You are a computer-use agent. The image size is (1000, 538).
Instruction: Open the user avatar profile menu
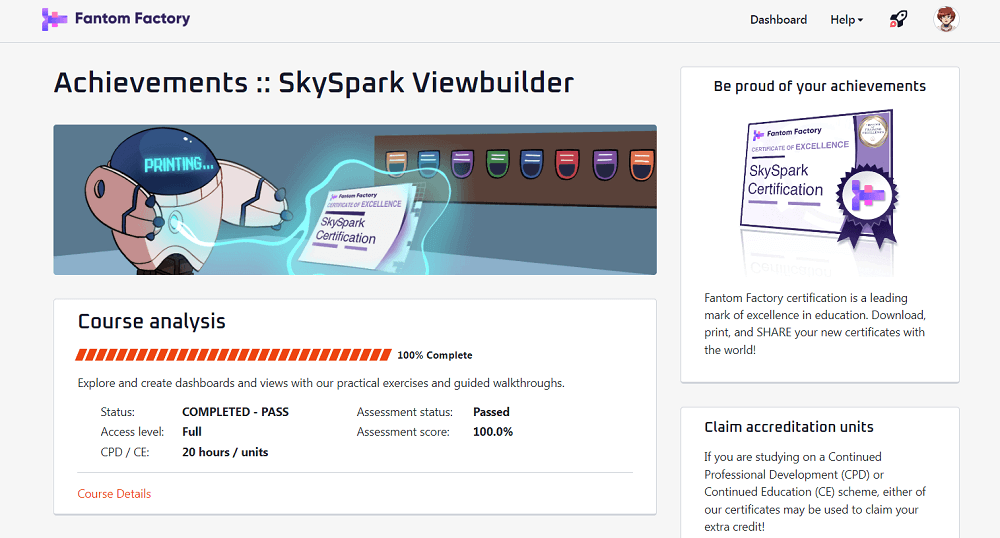coord(946,19)
